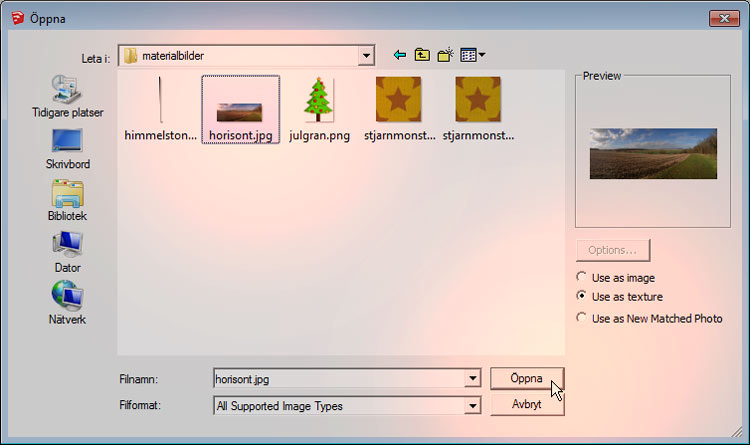Click the SketchUp icon in title bar
The image size is (750, 445).
18,18
